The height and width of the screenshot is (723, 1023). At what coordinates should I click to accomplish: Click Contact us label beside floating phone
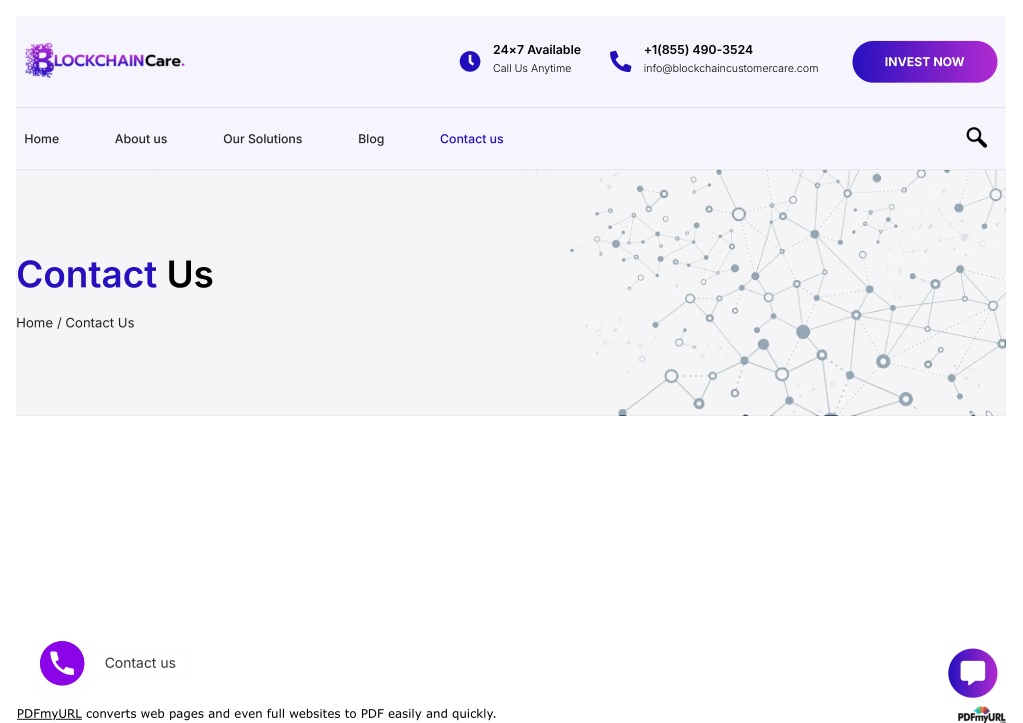[140, 663]
